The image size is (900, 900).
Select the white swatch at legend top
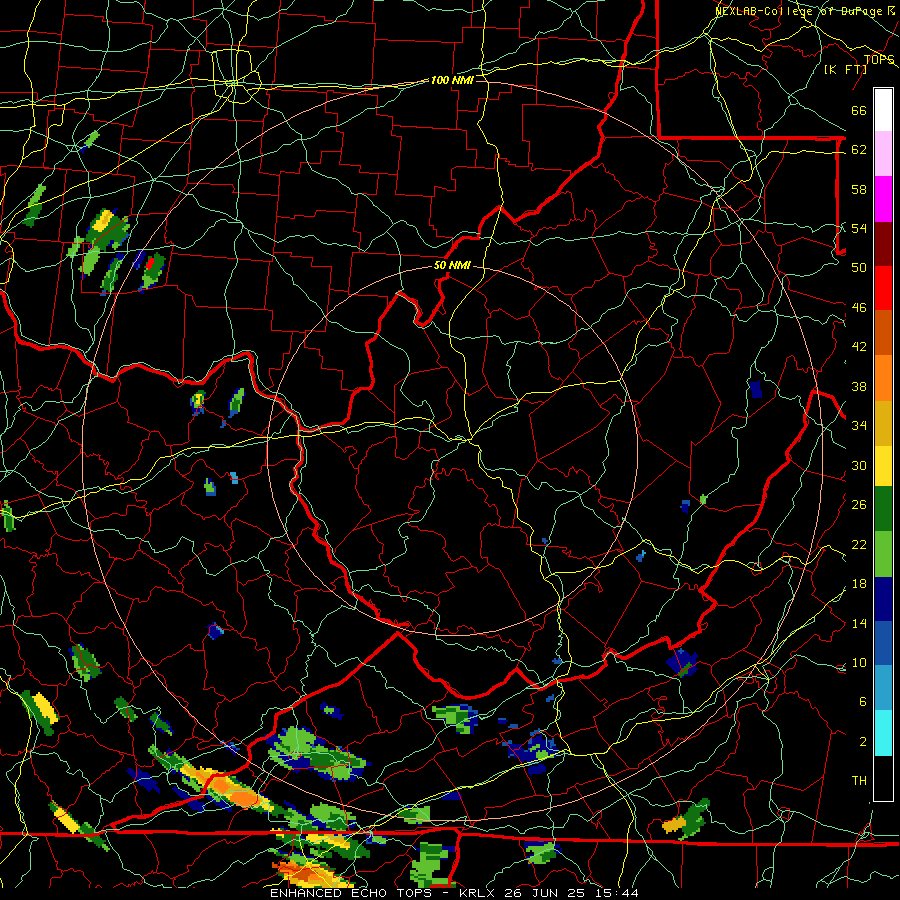pyautogui.click(x=883, y=110)
